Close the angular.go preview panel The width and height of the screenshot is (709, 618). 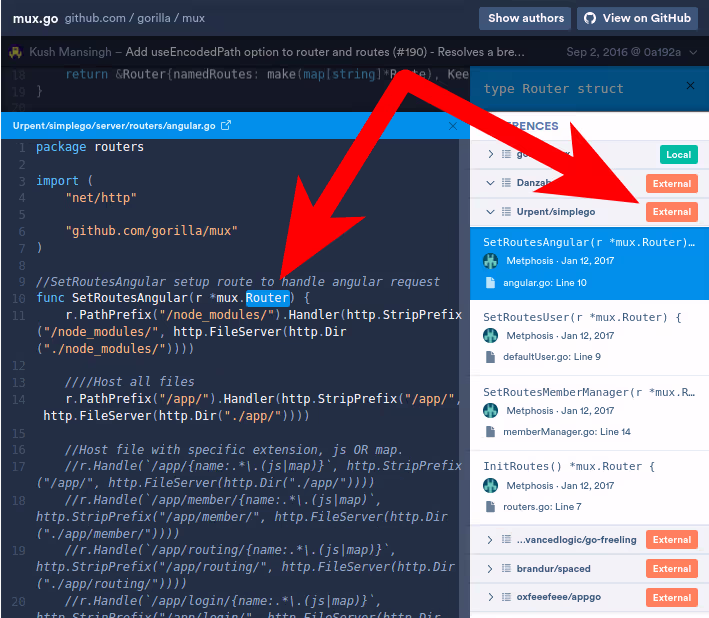pyautogui.click(x=453, y=126)
